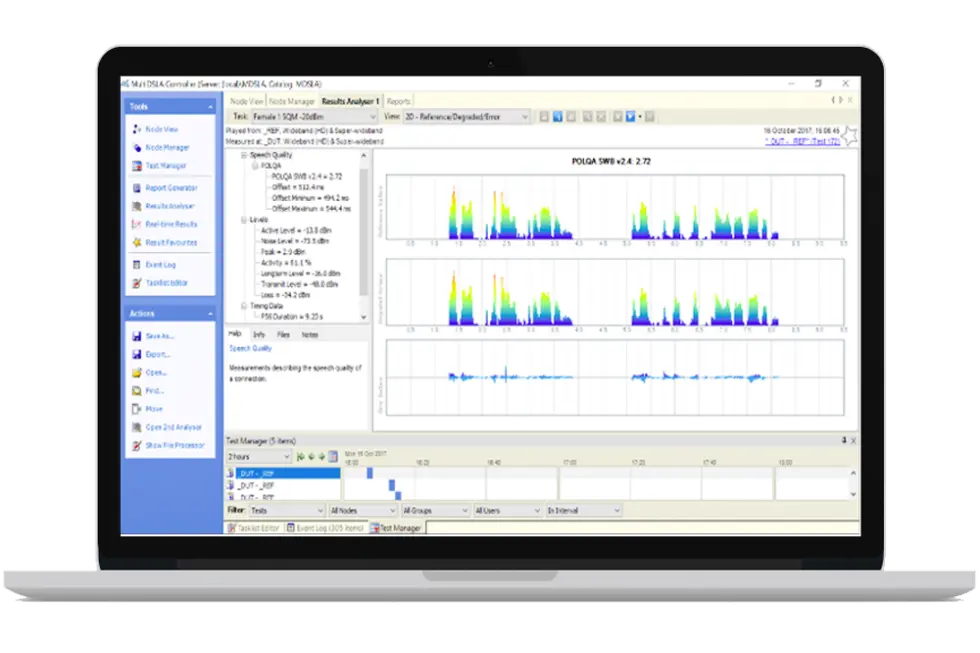Switch to the Reports tab
The width and height of the screenshot is (980, 653).
tap(398, 101)
